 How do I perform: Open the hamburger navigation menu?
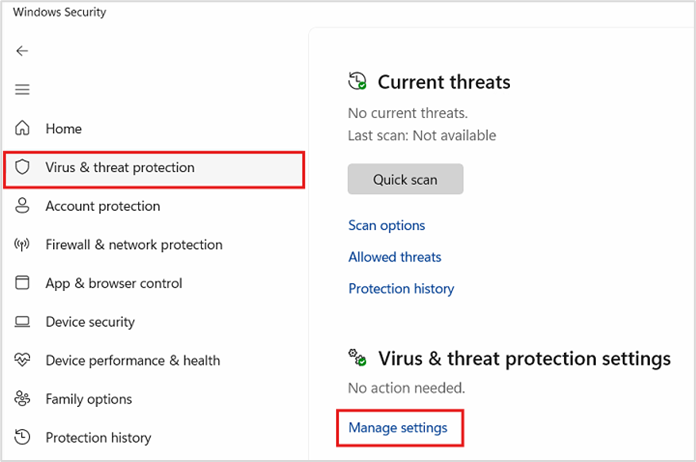[x=22, y=90]
